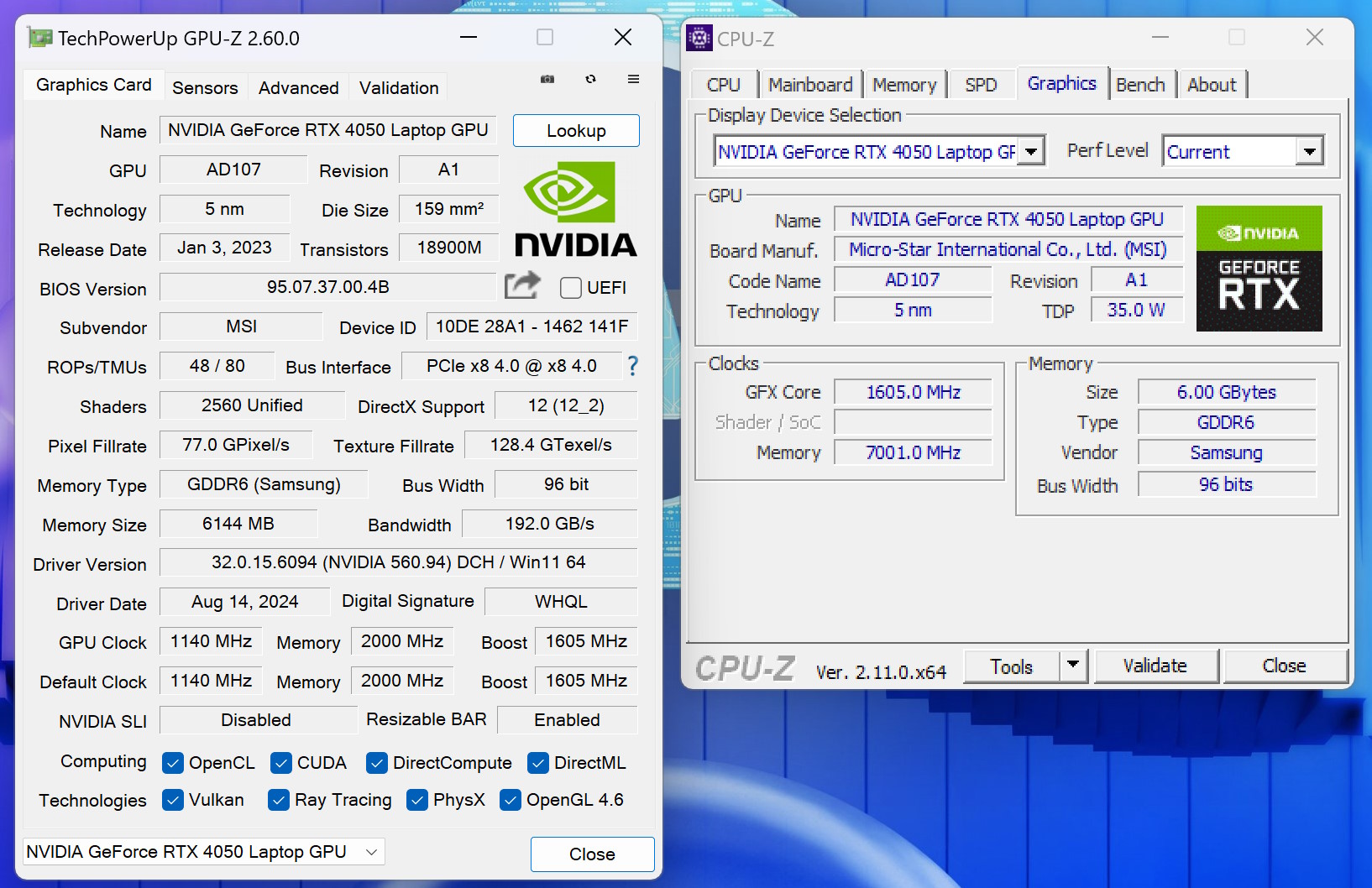Open GPU selection dropdown at GPU-Z bottom
Screen dimensions: 1372x888
(x=203, y=852)
